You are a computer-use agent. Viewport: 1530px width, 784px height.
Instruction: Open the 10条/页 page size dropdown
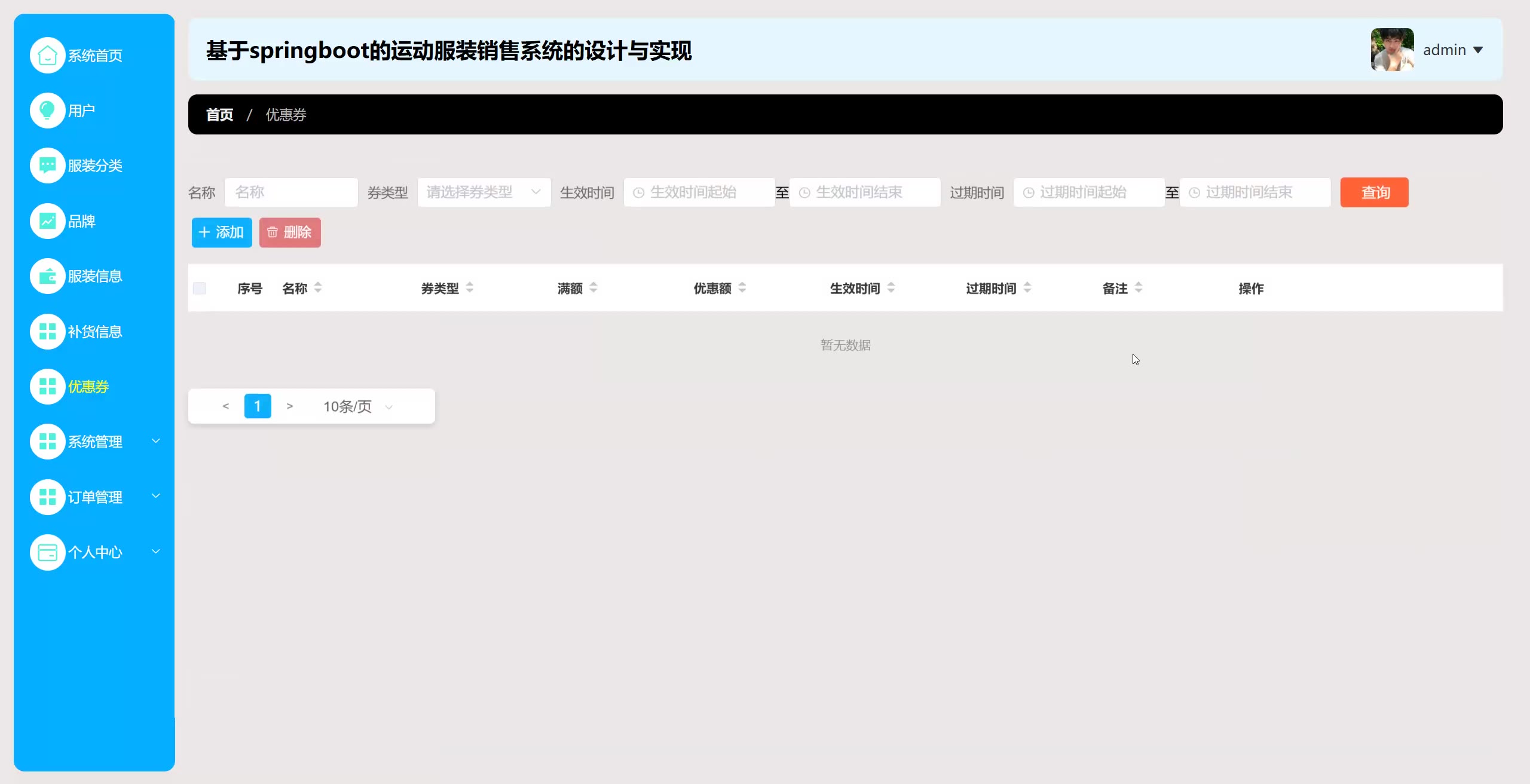coord(358,407)
